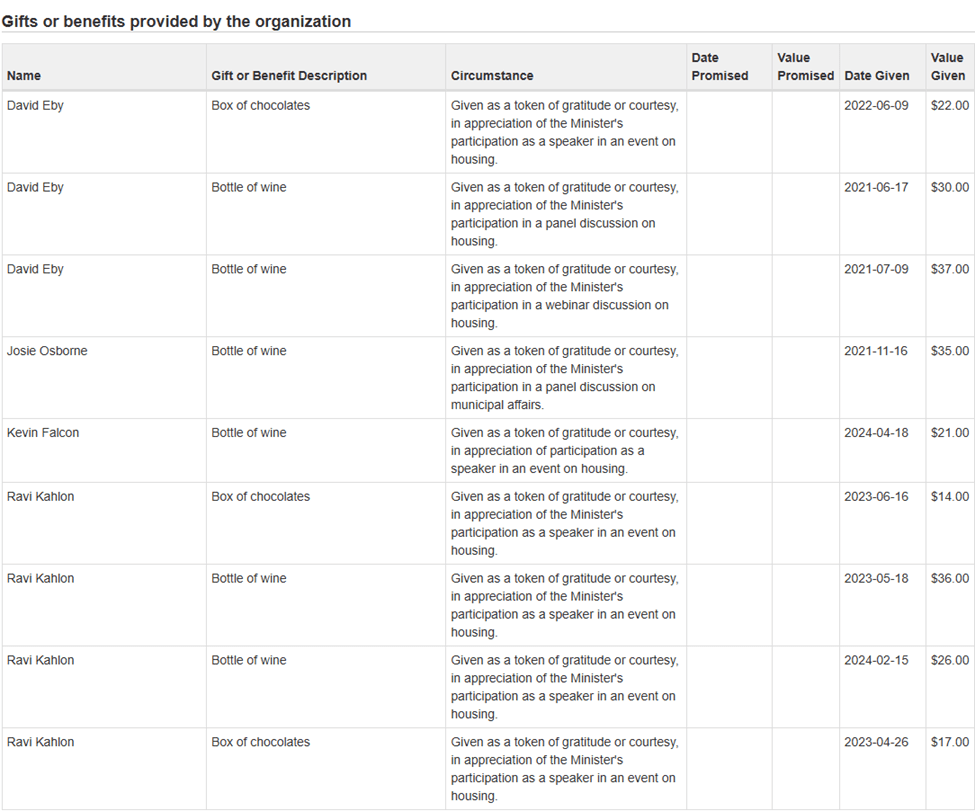Viewport: 975px width, 811px height.
Task: Click the Value Given column header
Action: click(x=947, y=67)
